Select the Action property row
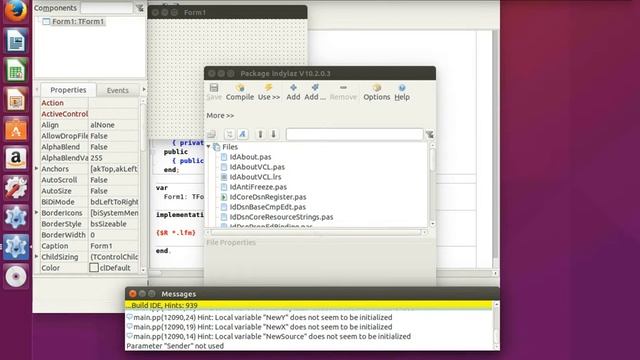This screenshot has width=640, height=360. pyautogui.click(x=89, y=103)
